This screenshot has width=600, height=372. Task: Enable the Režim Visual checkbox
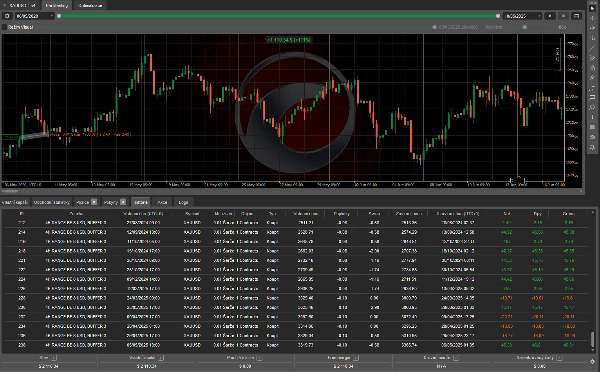[5, 27]
